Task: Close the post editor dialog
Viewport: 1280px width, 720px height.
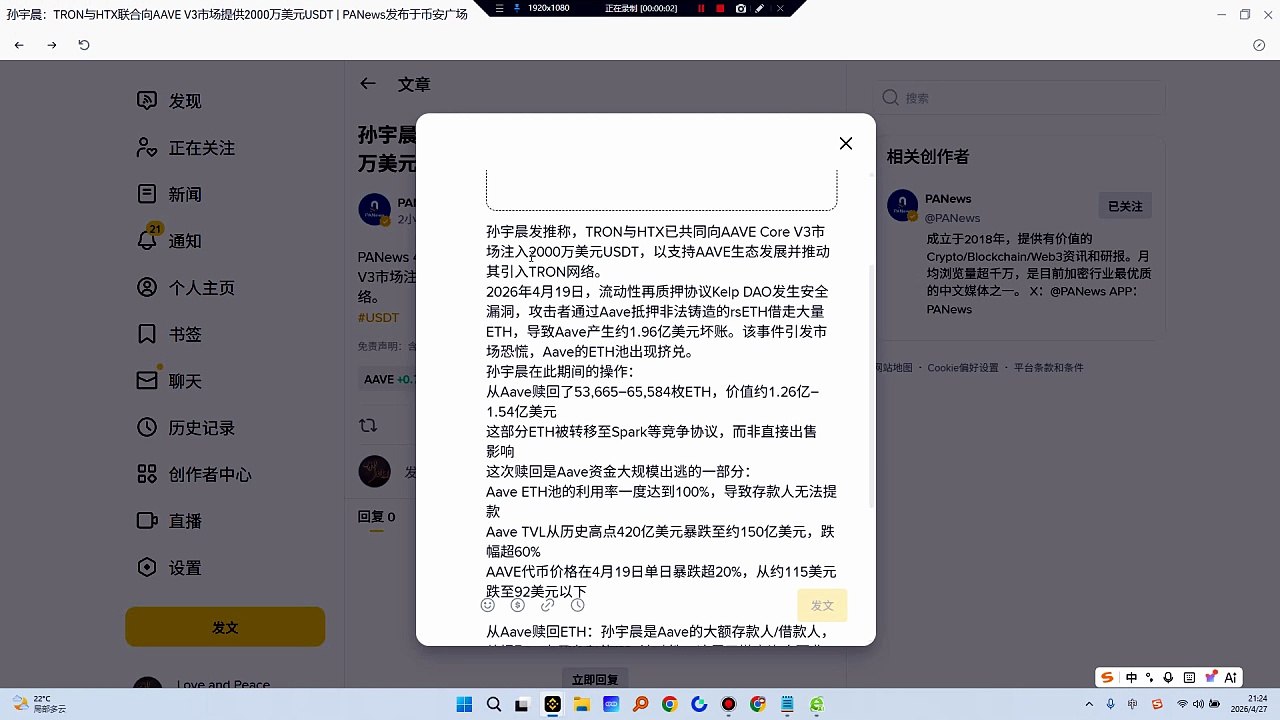Action: click(x=846, y=143)
